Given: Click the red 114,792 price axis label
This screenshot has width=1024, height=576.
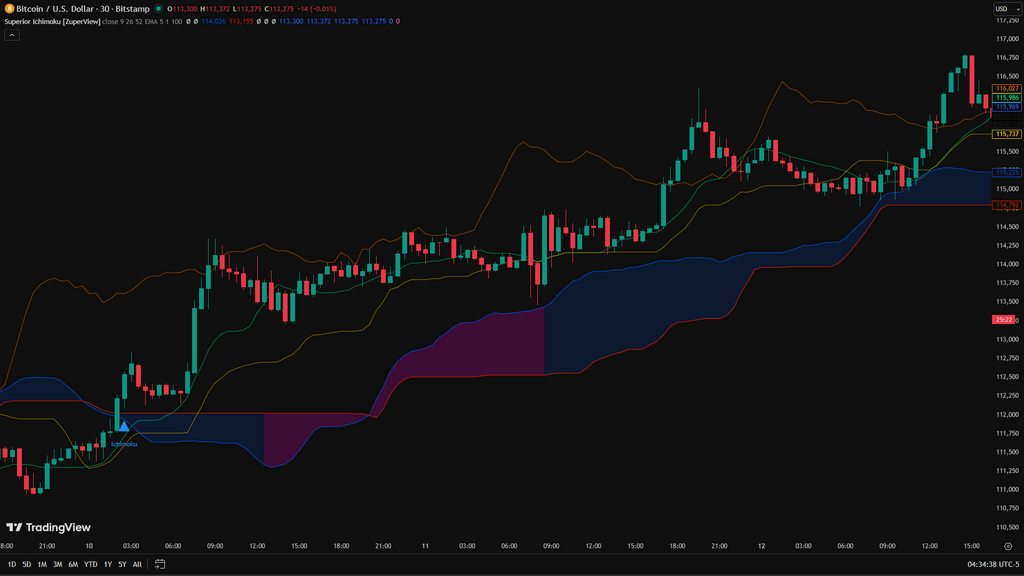Looking at the screenshot, I should (x=1006, y=205).
